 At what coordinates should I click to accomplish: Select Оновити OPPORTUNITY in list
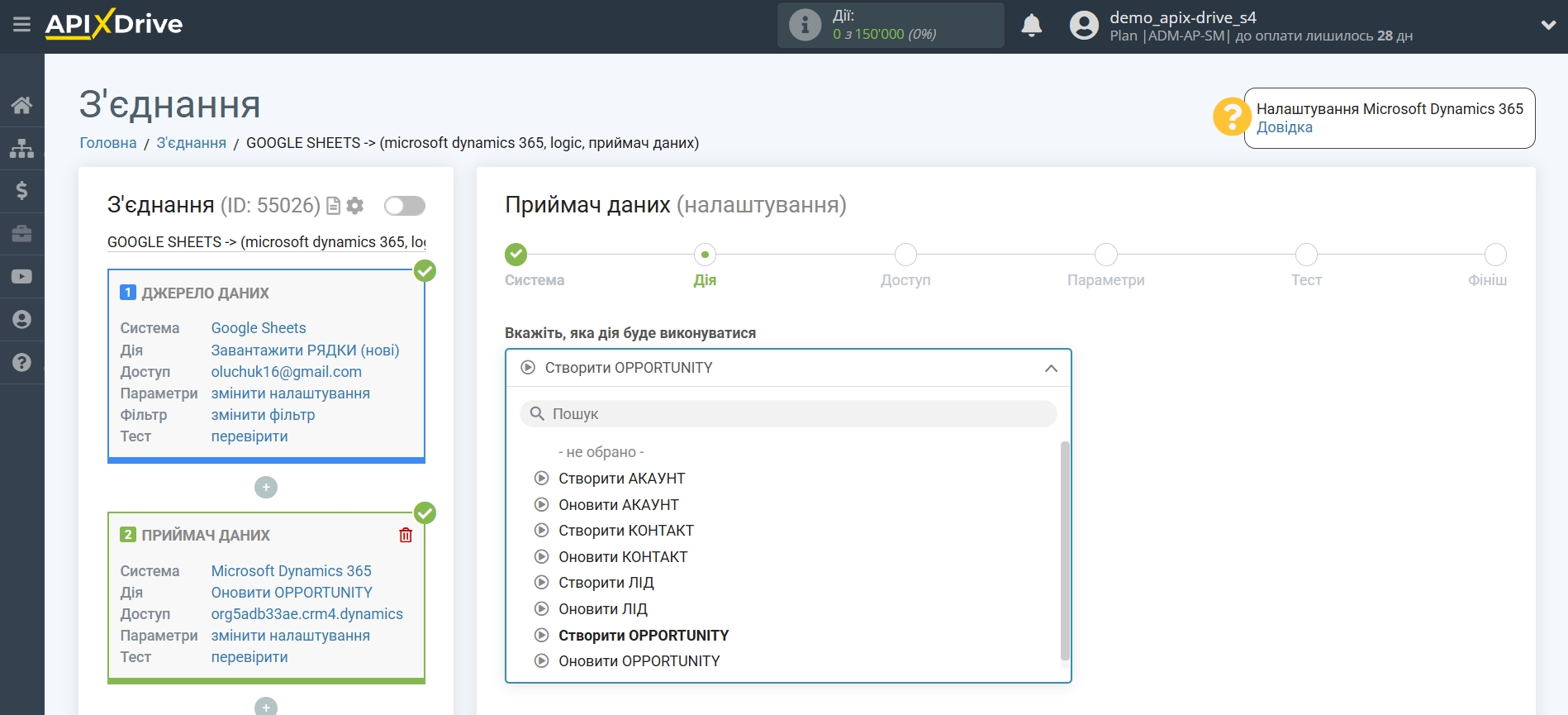[639, 661]
